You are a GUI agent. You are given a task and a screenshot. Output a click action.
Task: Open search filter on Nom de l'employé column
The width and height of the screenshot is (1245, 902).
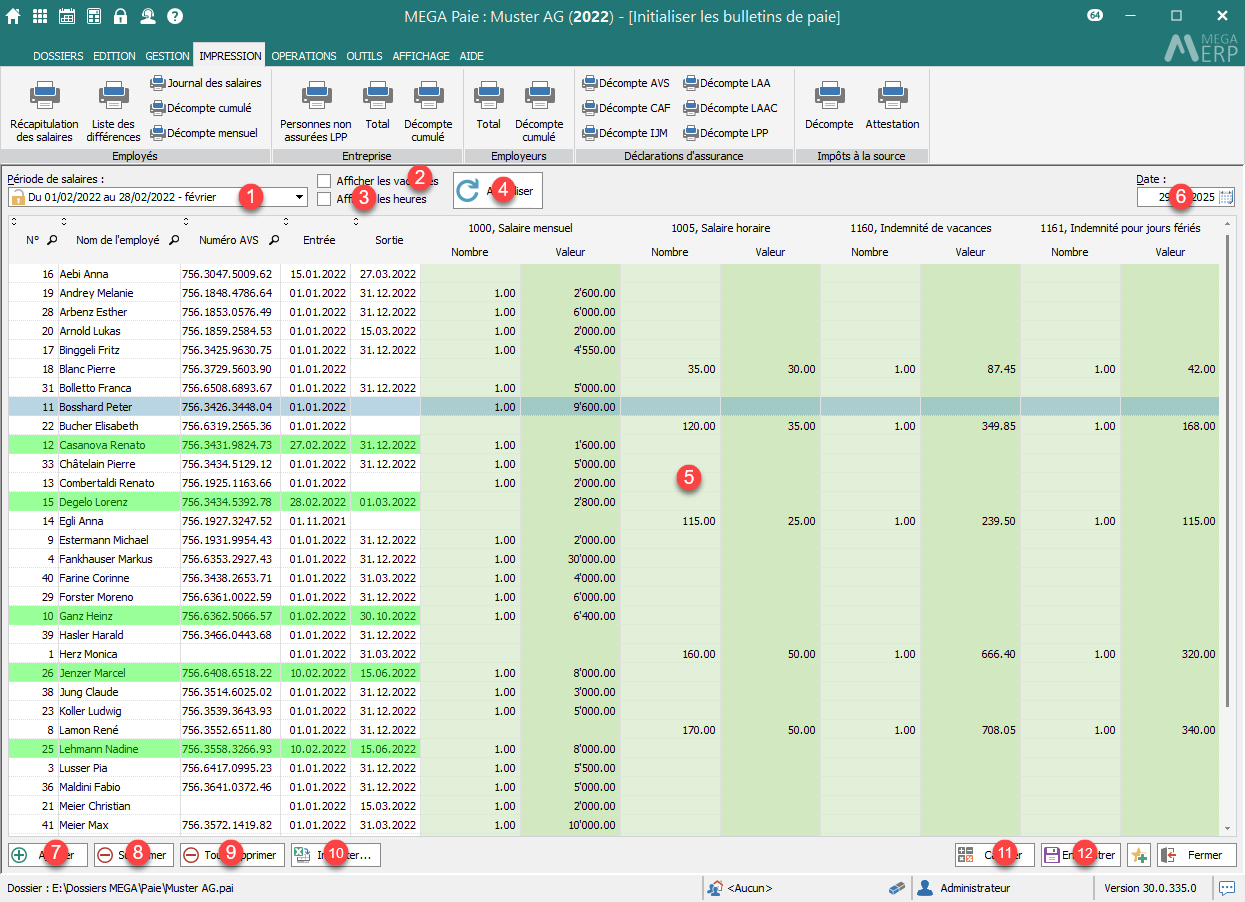pyautogui.click(x=174, y=240)
